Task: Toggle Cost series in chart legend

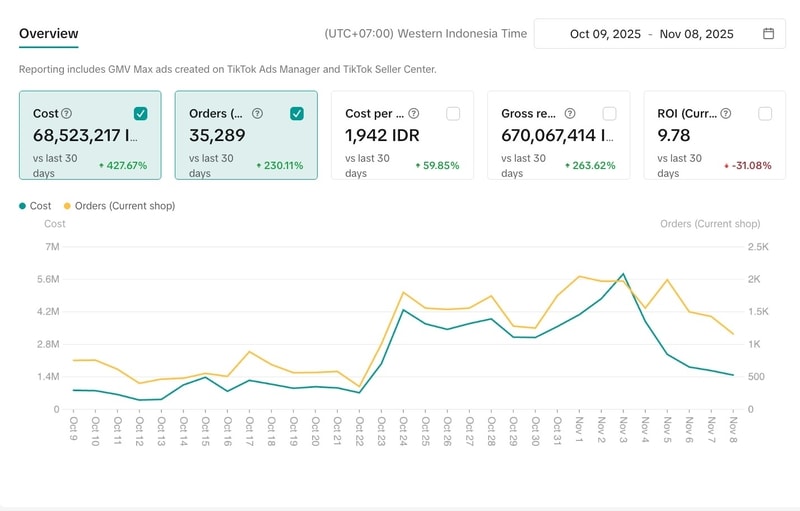Action: (35, 206)
